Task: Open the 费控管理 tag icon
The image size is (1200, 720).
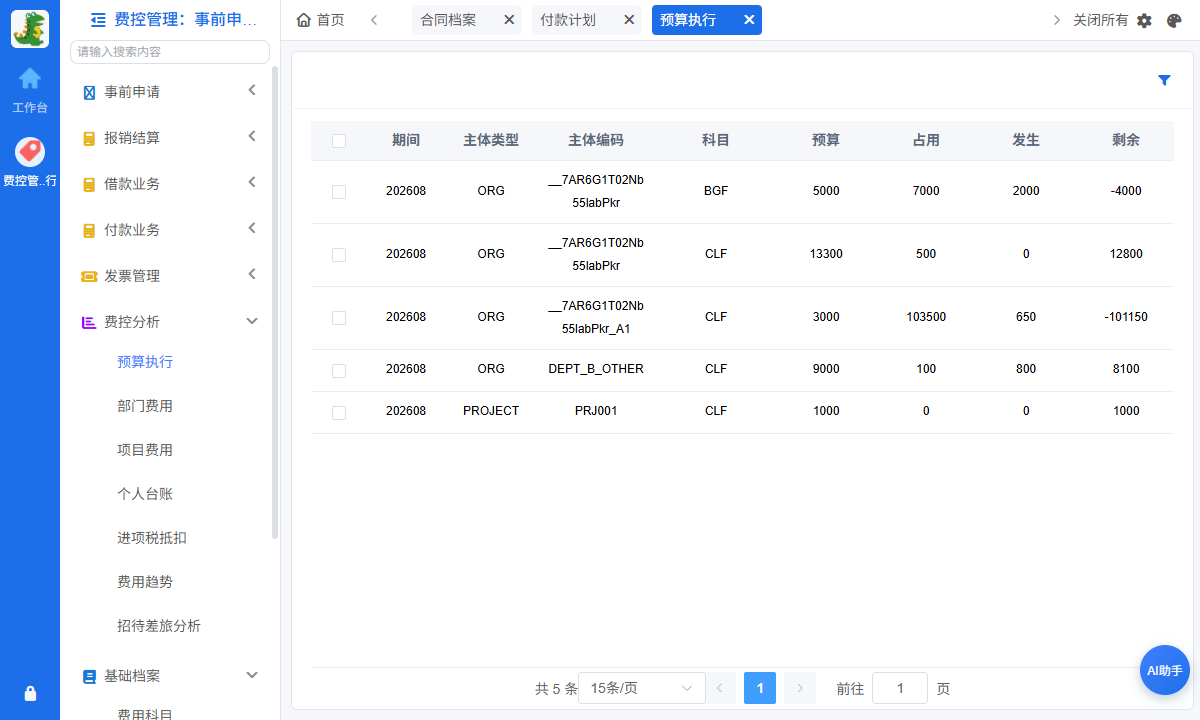Action: click(x=30, y=151)
